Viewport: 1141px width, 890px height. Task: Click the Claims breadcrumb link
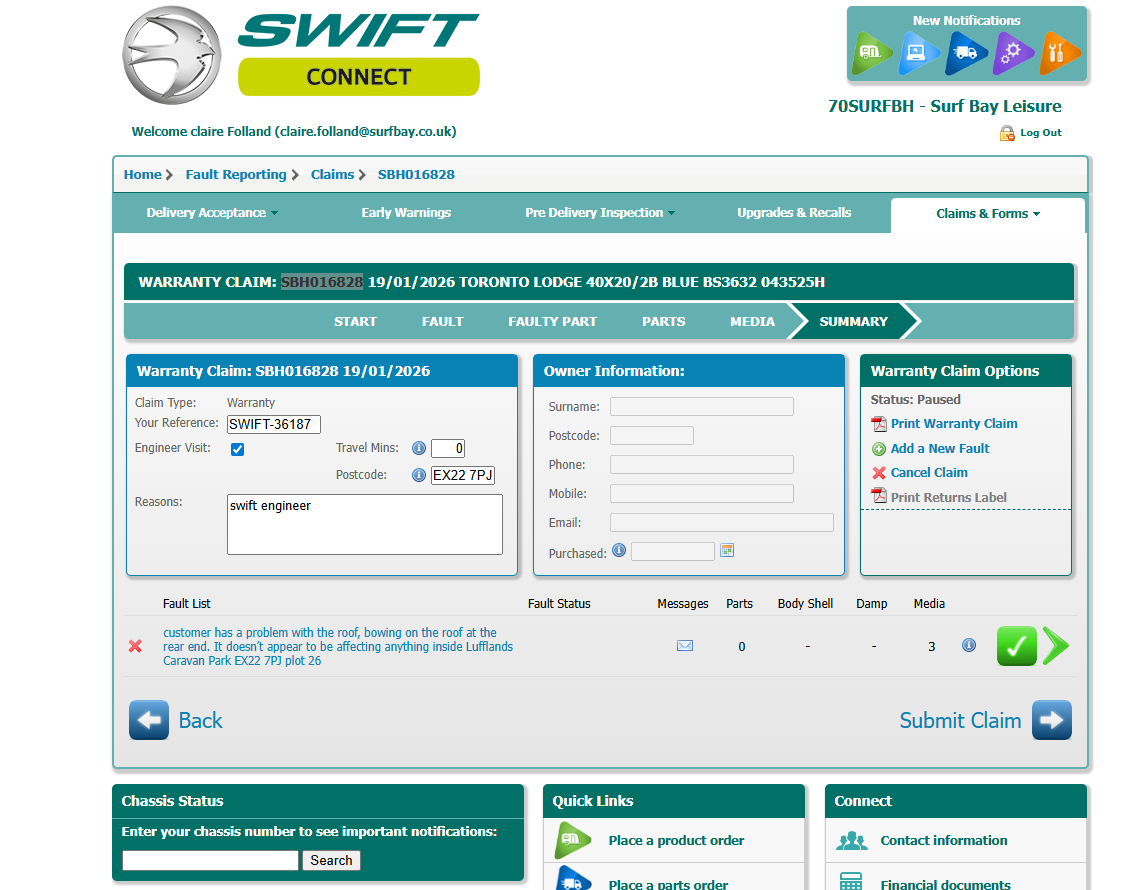(333, 175)
